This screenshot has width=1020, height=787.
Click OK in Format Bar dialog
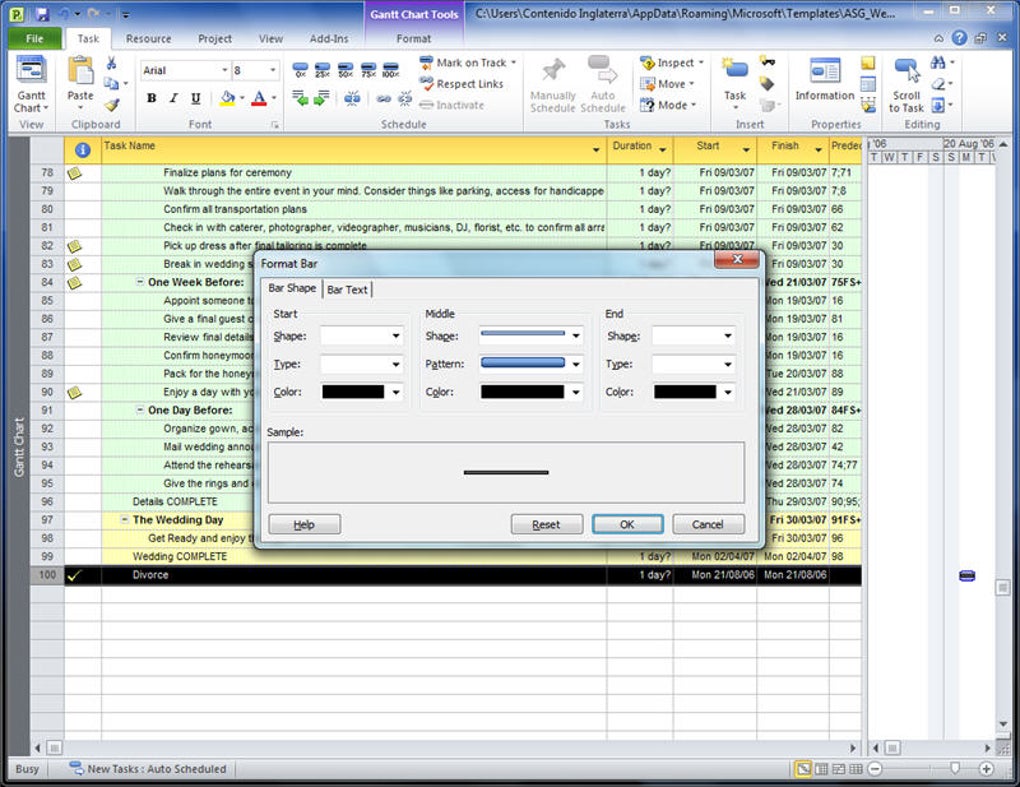627,524
